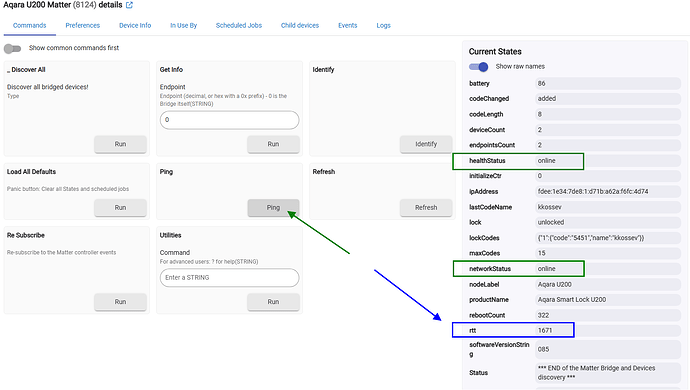The width and height of the screenshot is (690, 390).
Task: Click the Aqara U200 Matter details title
Action: coord(62,5)
